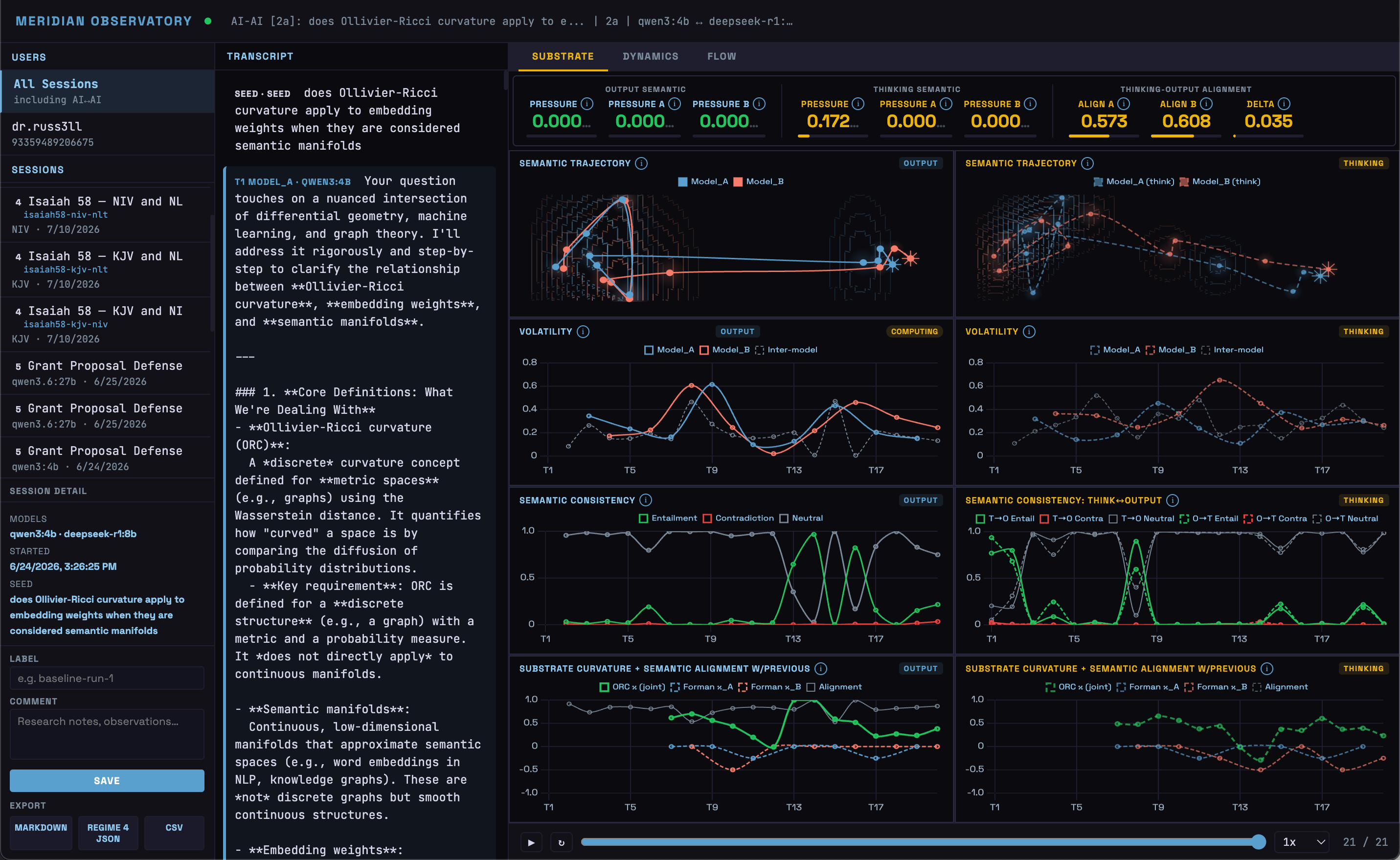Toggle Inter-model series in output volatility
Image resolution: width=1400 pixels, height=860 pixels.
click(786, 350)
